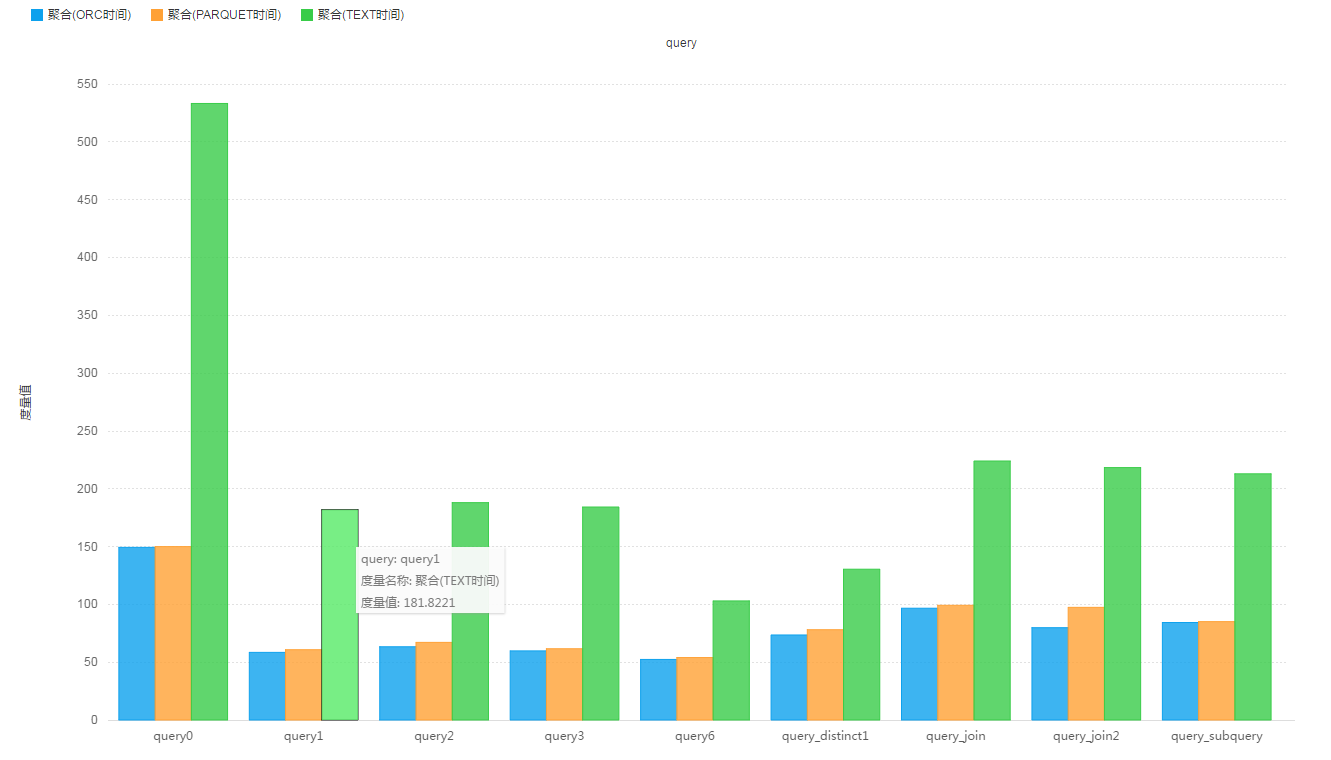
Task: Select the green TEXT bar for query6
Action: (x=731, y=660)
